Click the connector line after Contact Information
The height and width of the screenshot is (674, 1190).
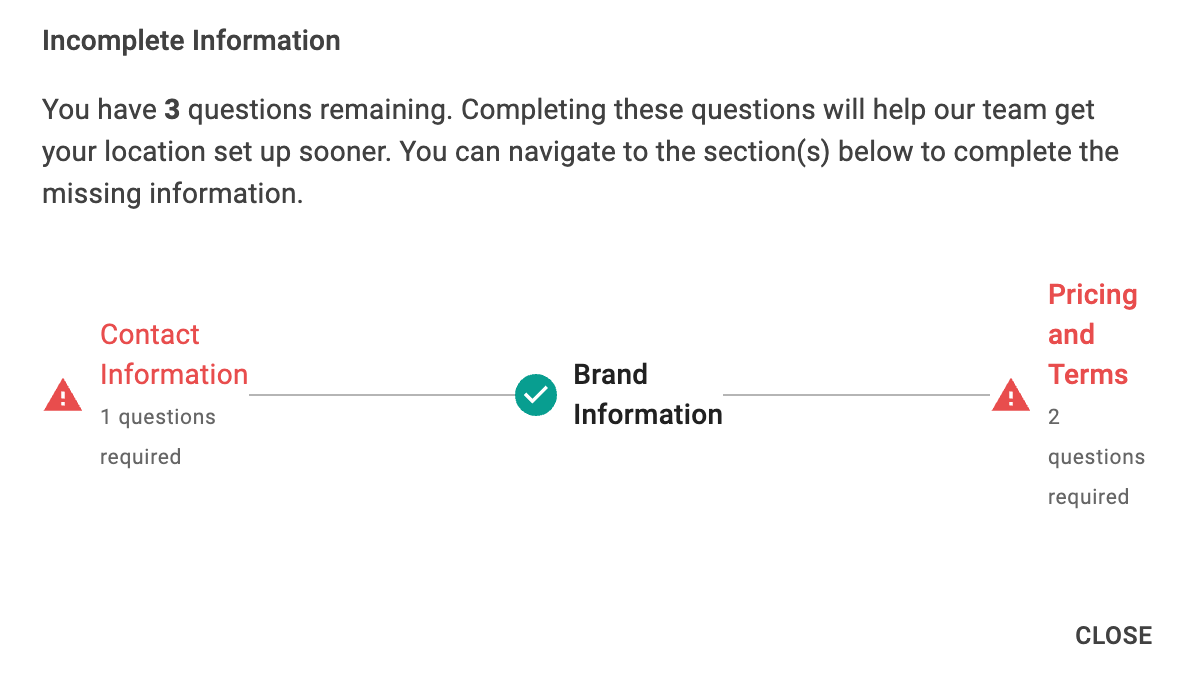coord(382,395)
